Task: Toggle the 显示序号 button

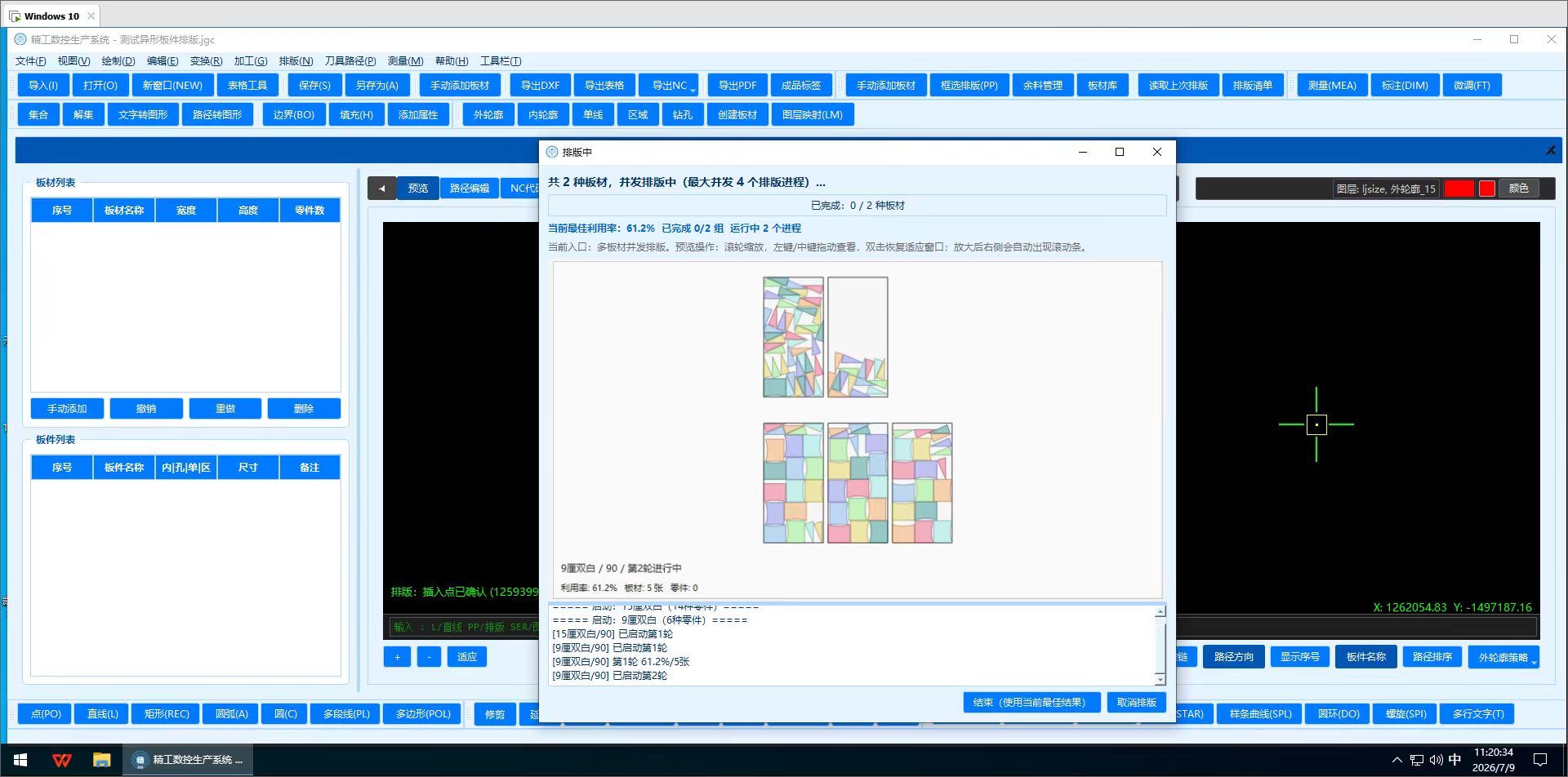Action: [1299, 657]
